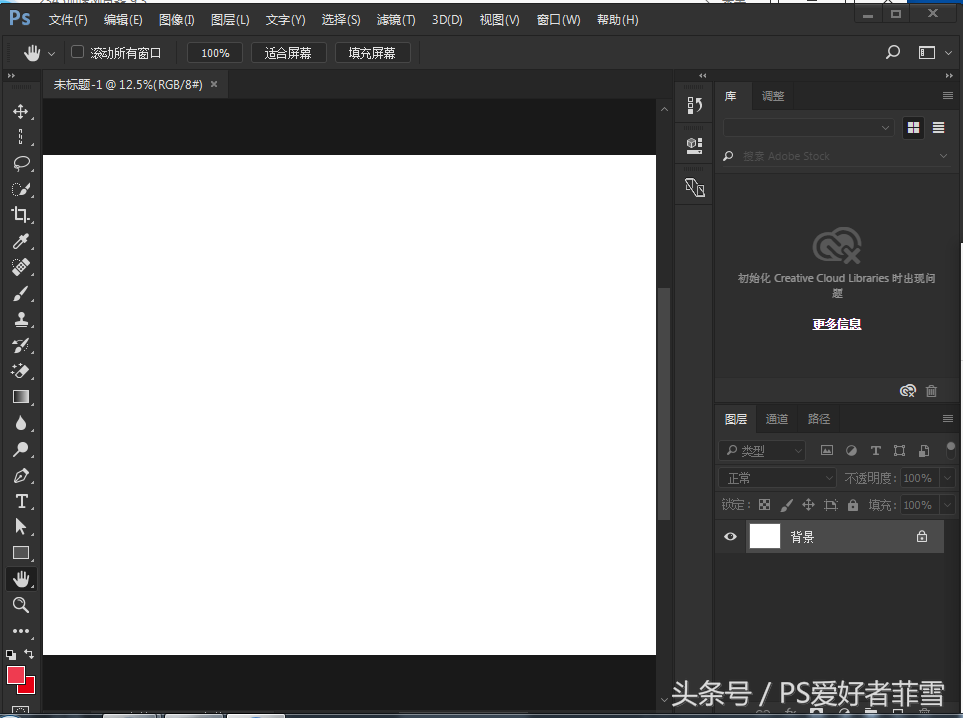Select the Rectangle shape tool
The height and width of the screenshot is (718, 963).
click(x=21, y=553)
